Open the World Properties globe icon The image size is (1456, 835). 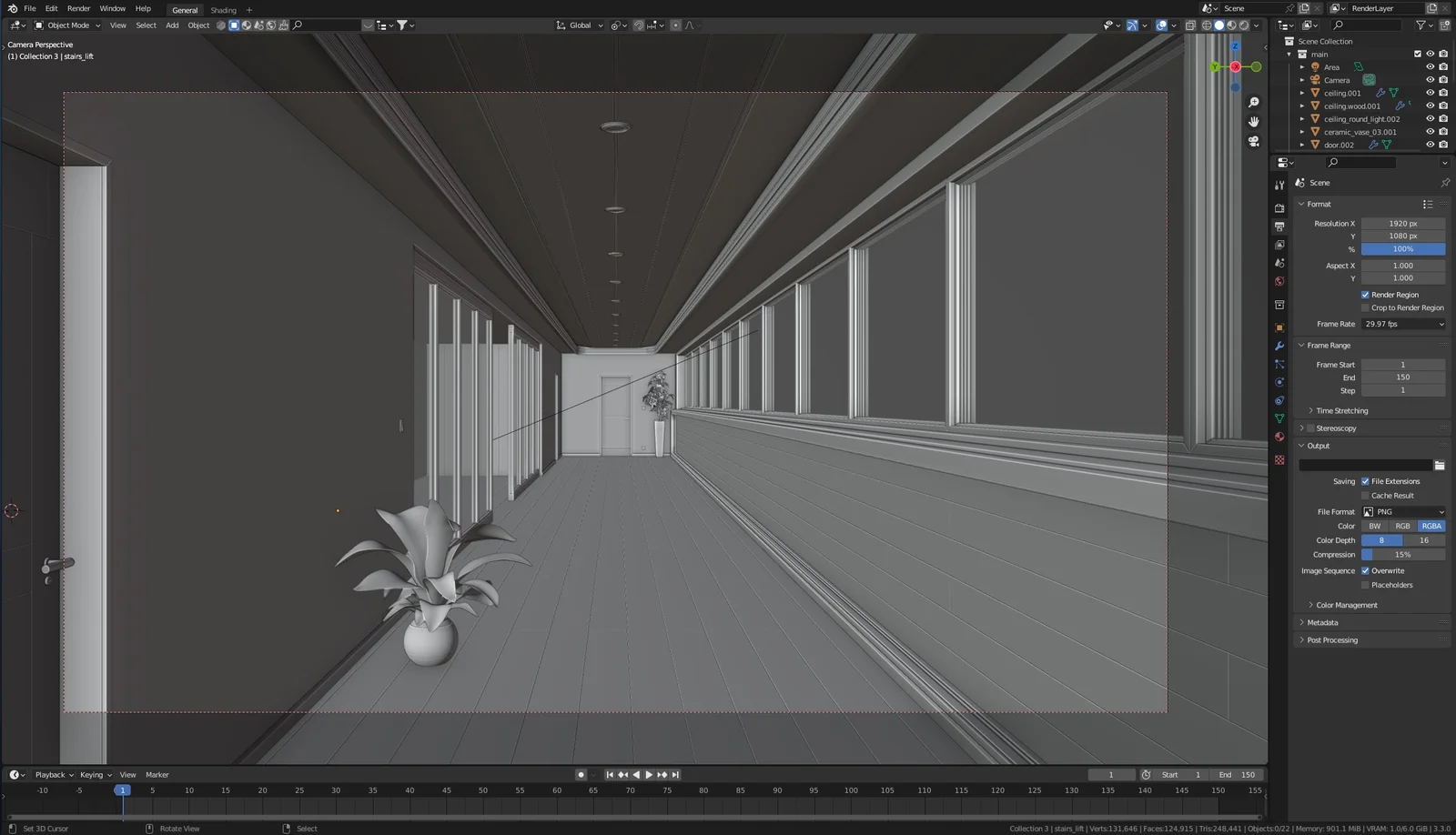[1279, 281]
